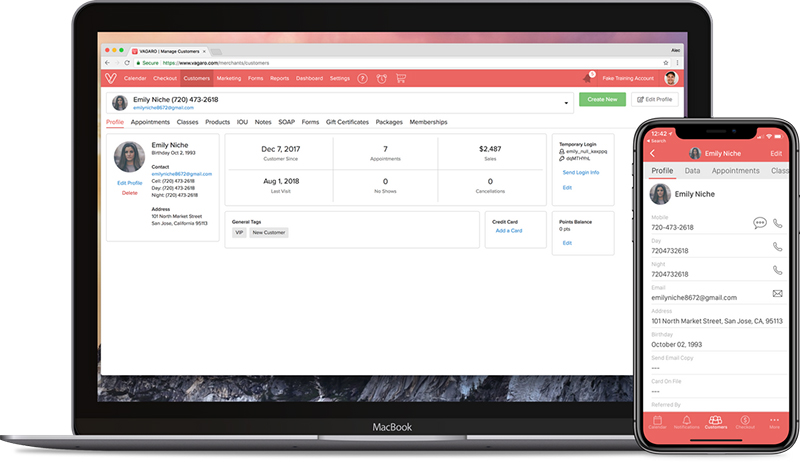Click the browser back arrow
Screen dimensions: 800x462
tap(107, 63)
